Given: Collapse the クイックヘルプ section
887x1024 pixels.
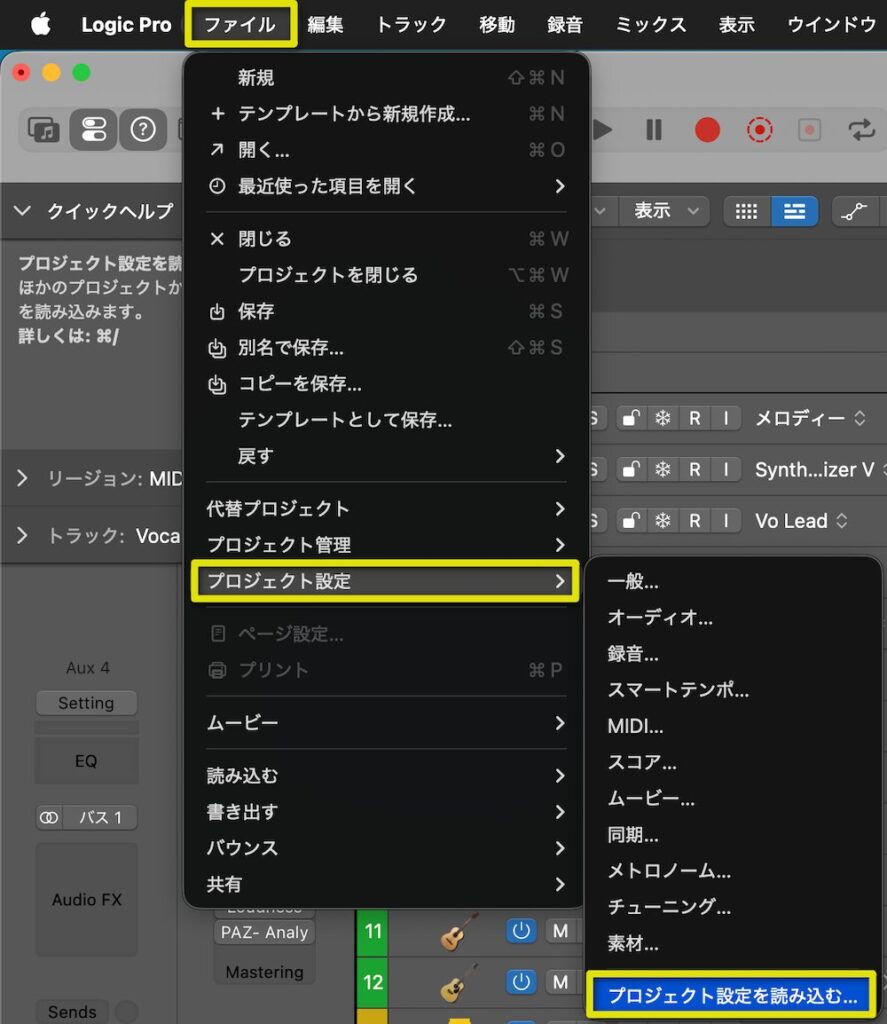Looking at the screenshot, I should coord(22,211).
